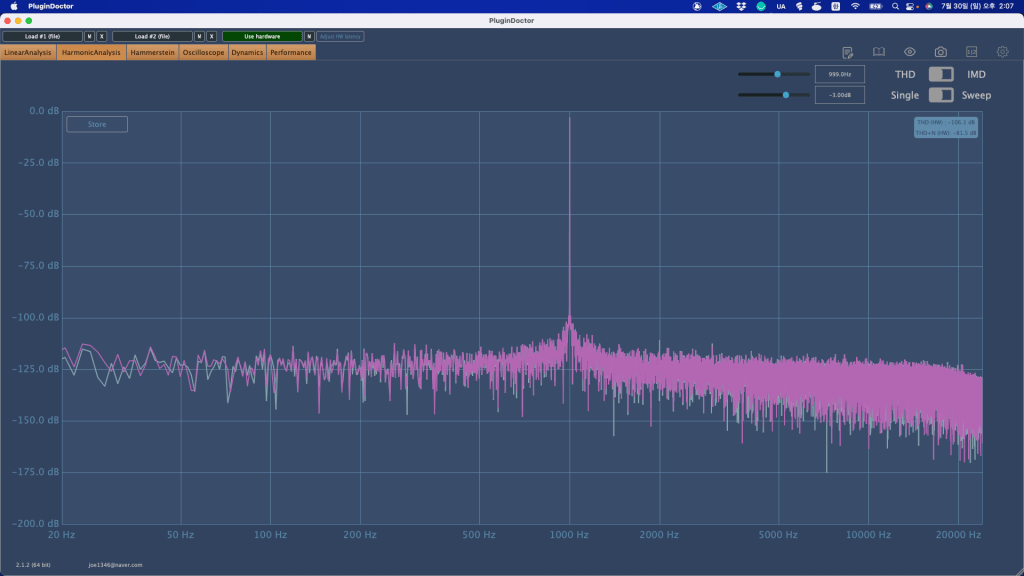Image resolution: width=1024 pixels, height=576 pixels.
Task: Take a snapshot with the camera icon
Action: pos(941,52)
